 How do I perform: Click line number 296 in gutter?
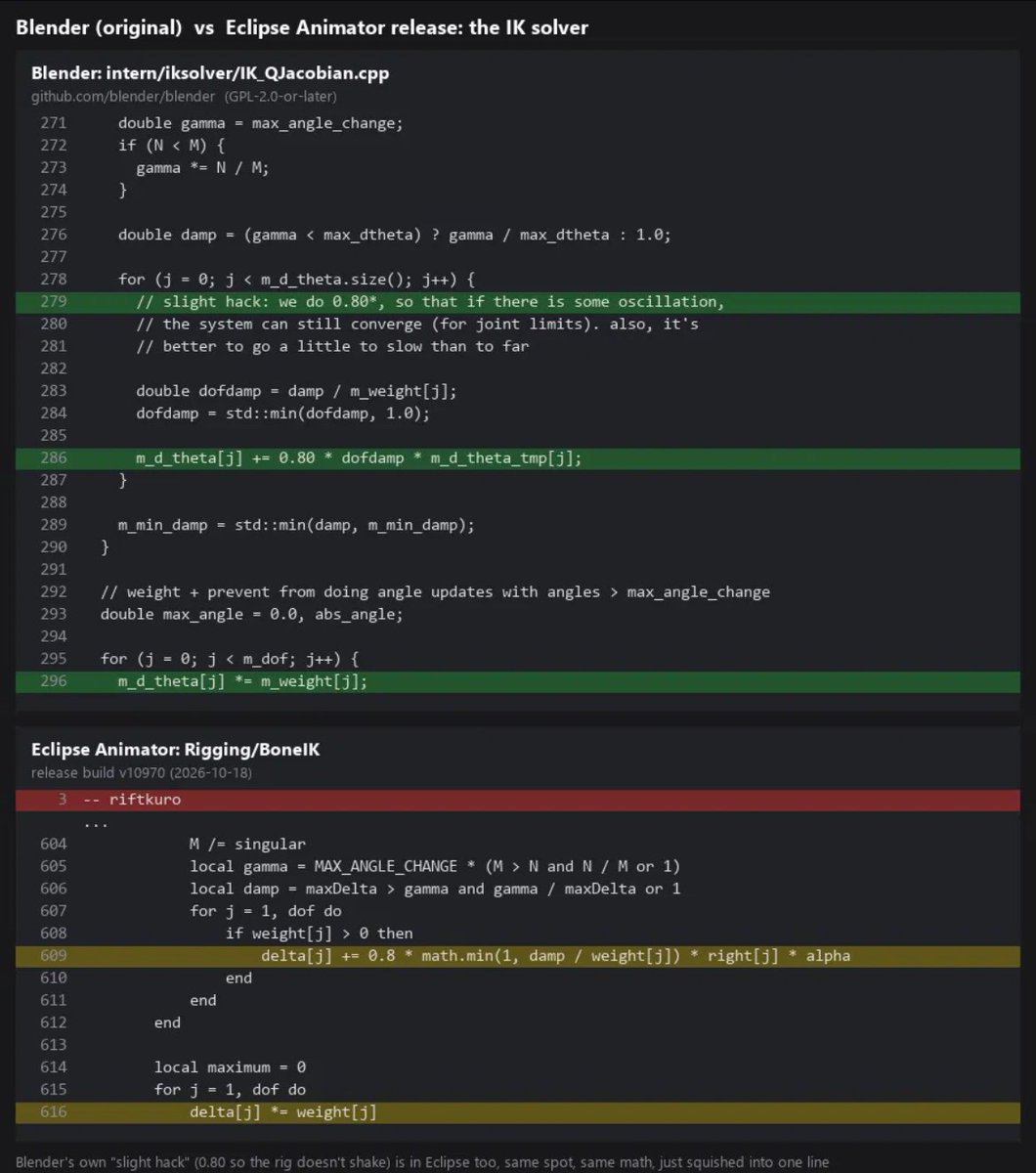pyautogui.click(x=54, y=681)
